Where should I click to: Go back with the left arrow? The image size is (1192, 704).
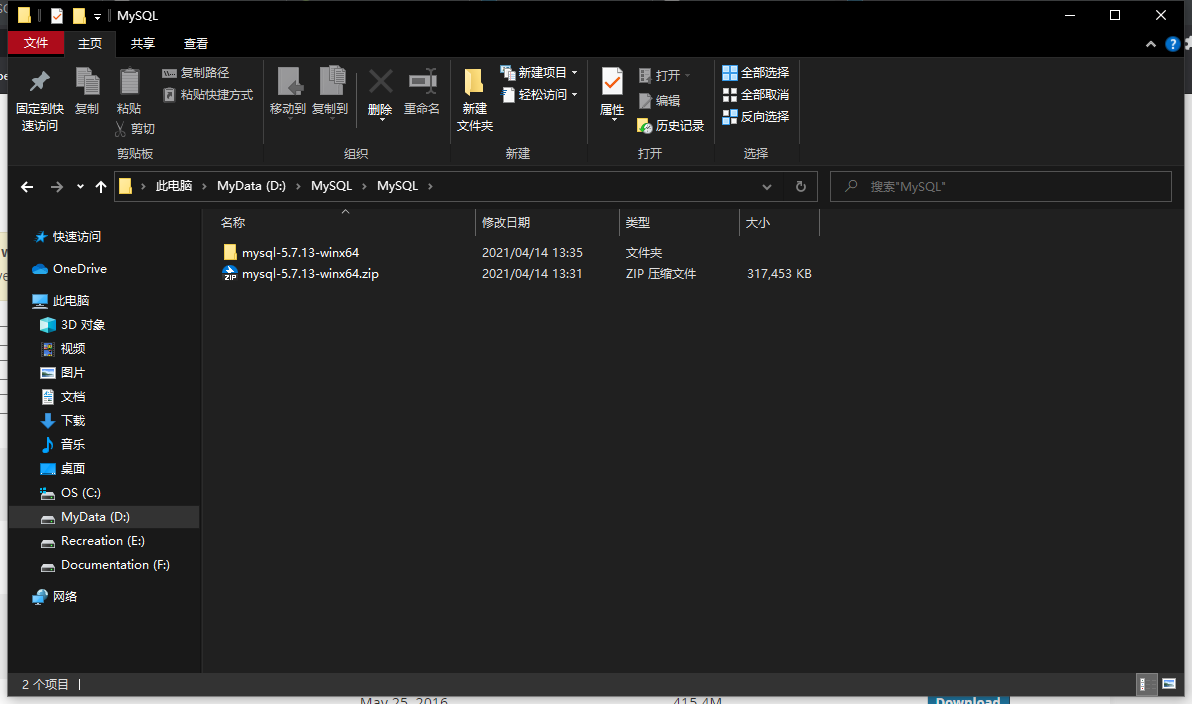click(x=27, y=186)
